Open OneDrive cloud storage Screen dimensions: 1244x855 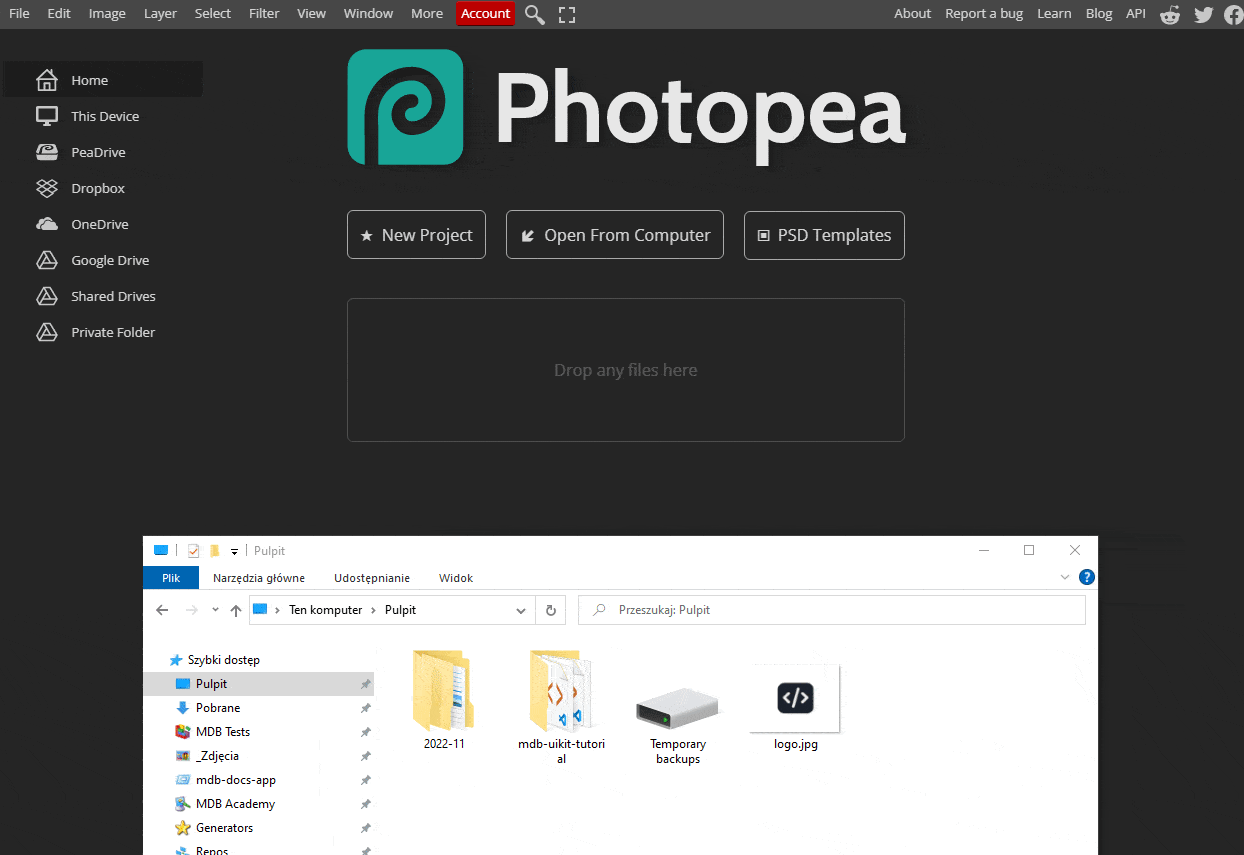[99, 224]
